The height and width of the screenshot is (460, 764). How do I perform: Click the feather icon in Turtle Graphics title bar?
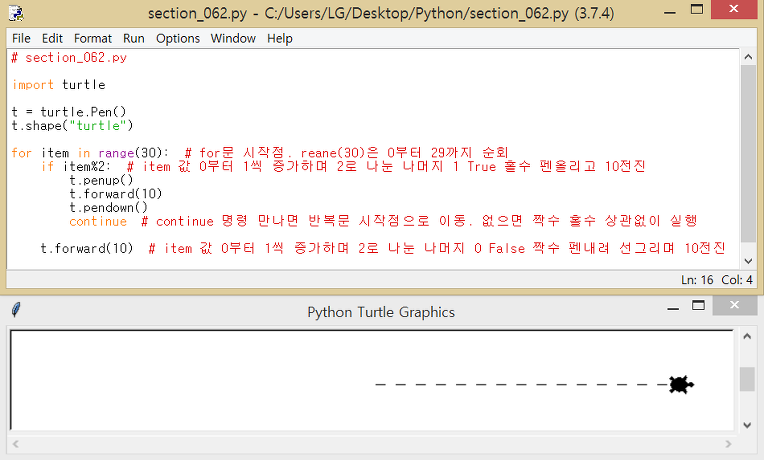[x=16, y=309]
